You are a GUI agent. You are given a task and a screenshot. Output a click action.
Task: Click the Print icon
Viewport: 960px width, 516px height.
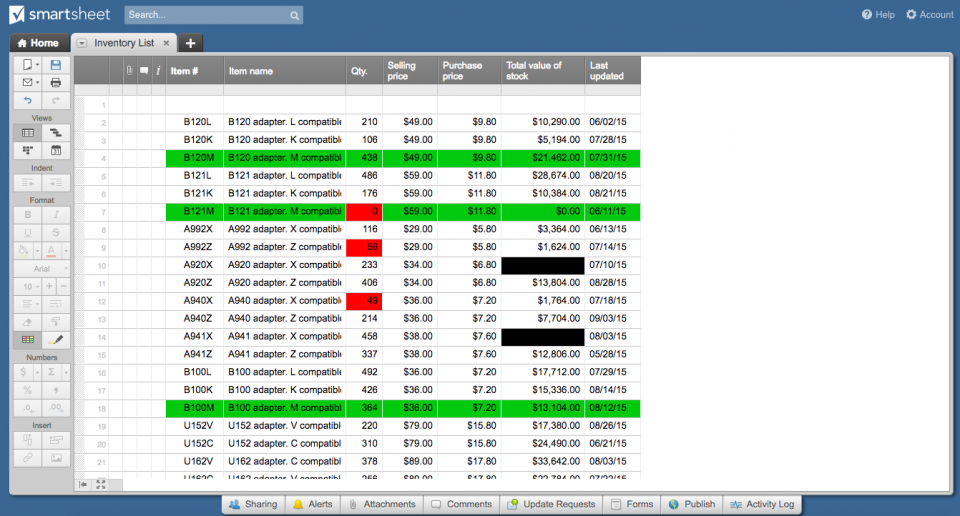click(56, 82)
